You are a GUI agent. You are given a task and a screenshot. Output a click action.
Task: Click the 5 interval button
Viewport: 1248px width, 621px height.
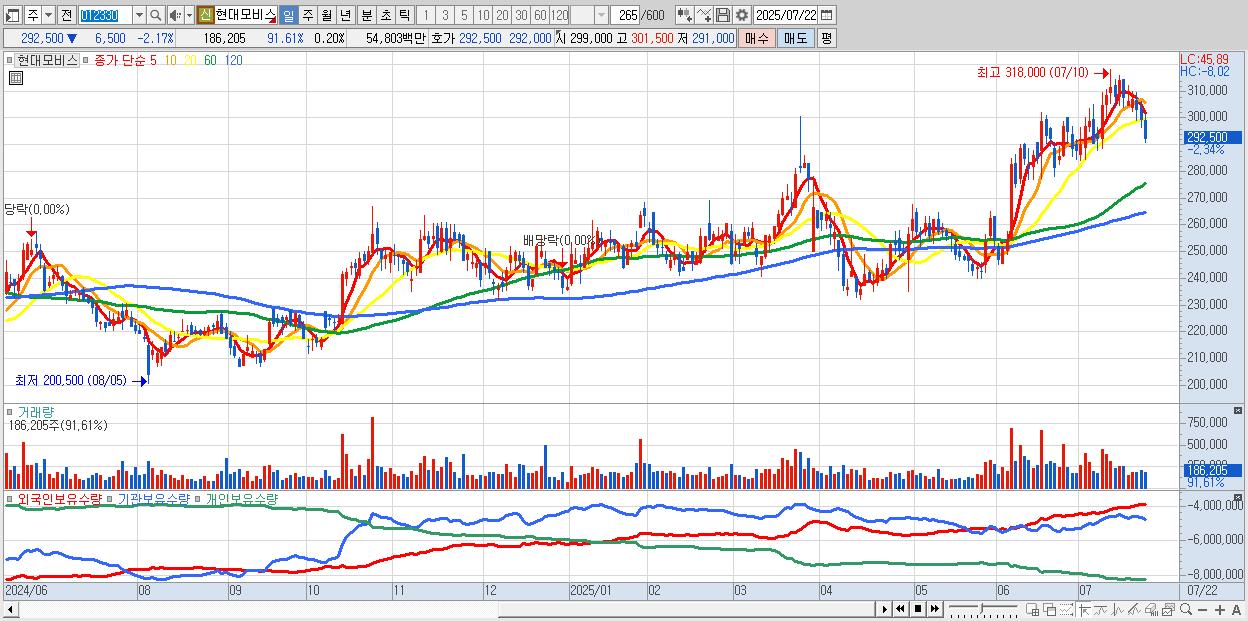(464, 15)
